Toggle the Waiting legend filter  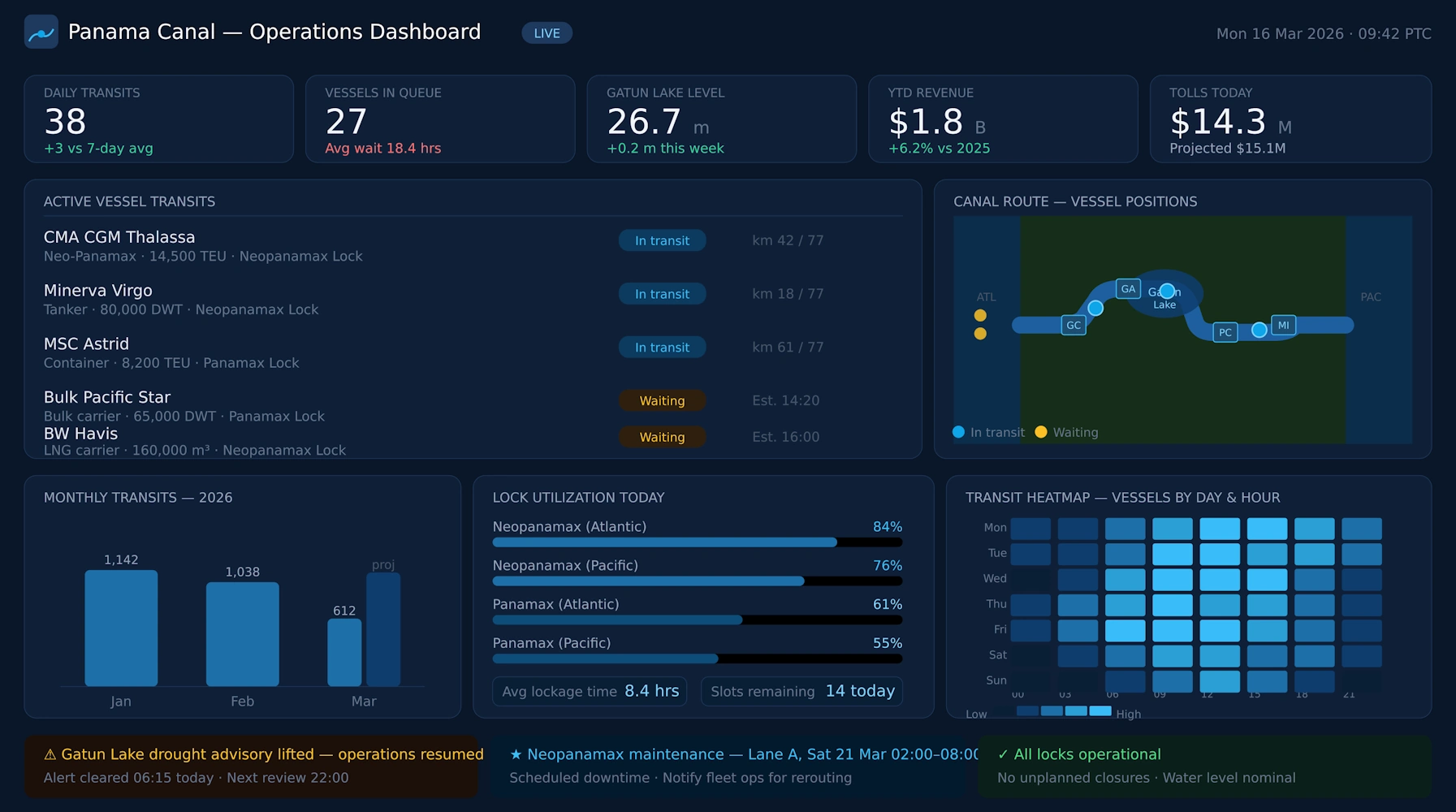(1067, 432)
